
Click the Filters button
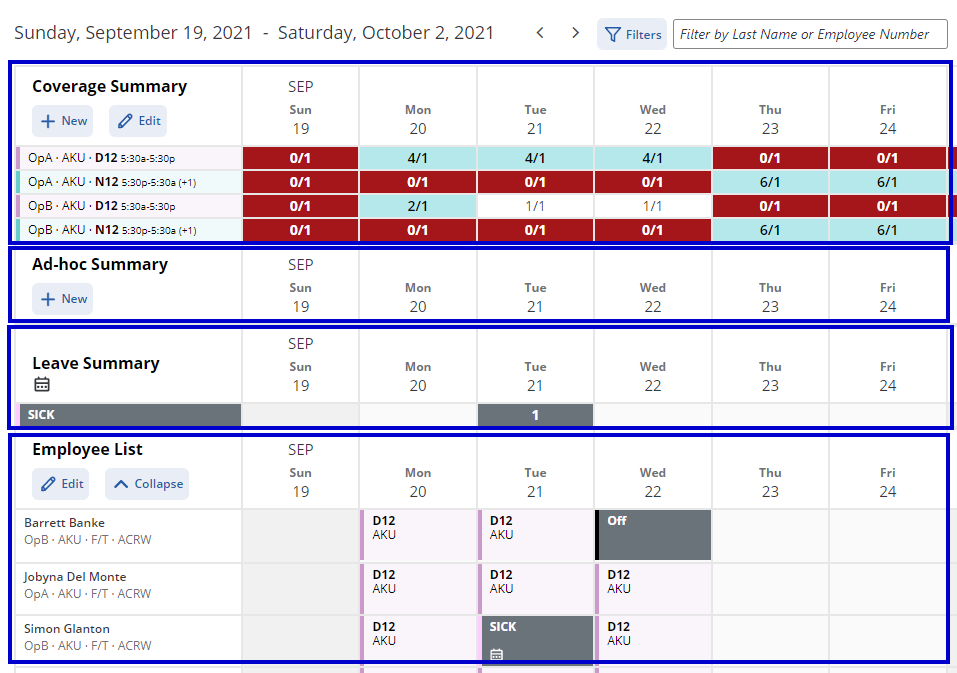tap(631, 33)
